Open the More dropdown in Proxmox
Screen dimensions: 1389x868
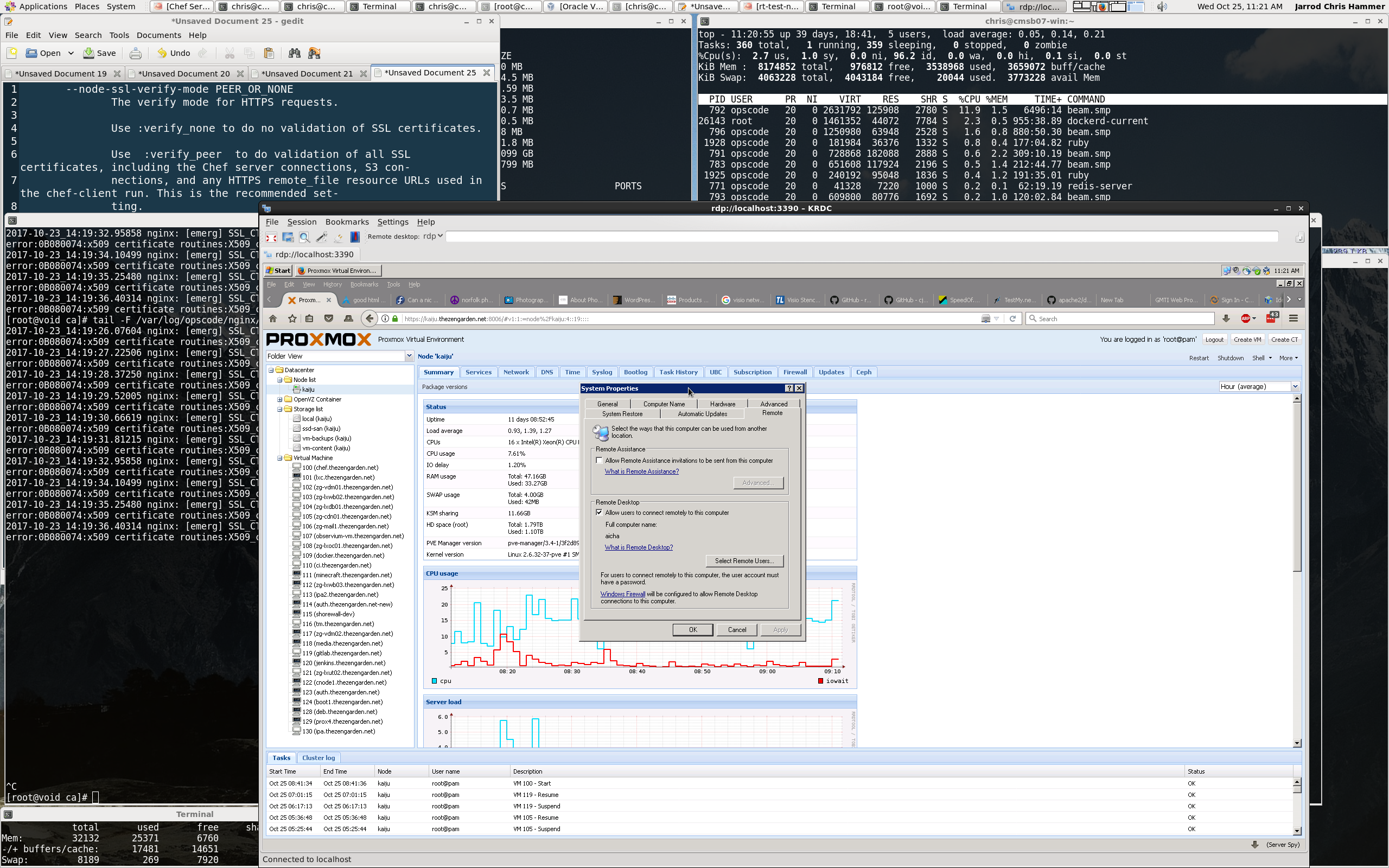pyautogui.click(x=1289, y=358)
